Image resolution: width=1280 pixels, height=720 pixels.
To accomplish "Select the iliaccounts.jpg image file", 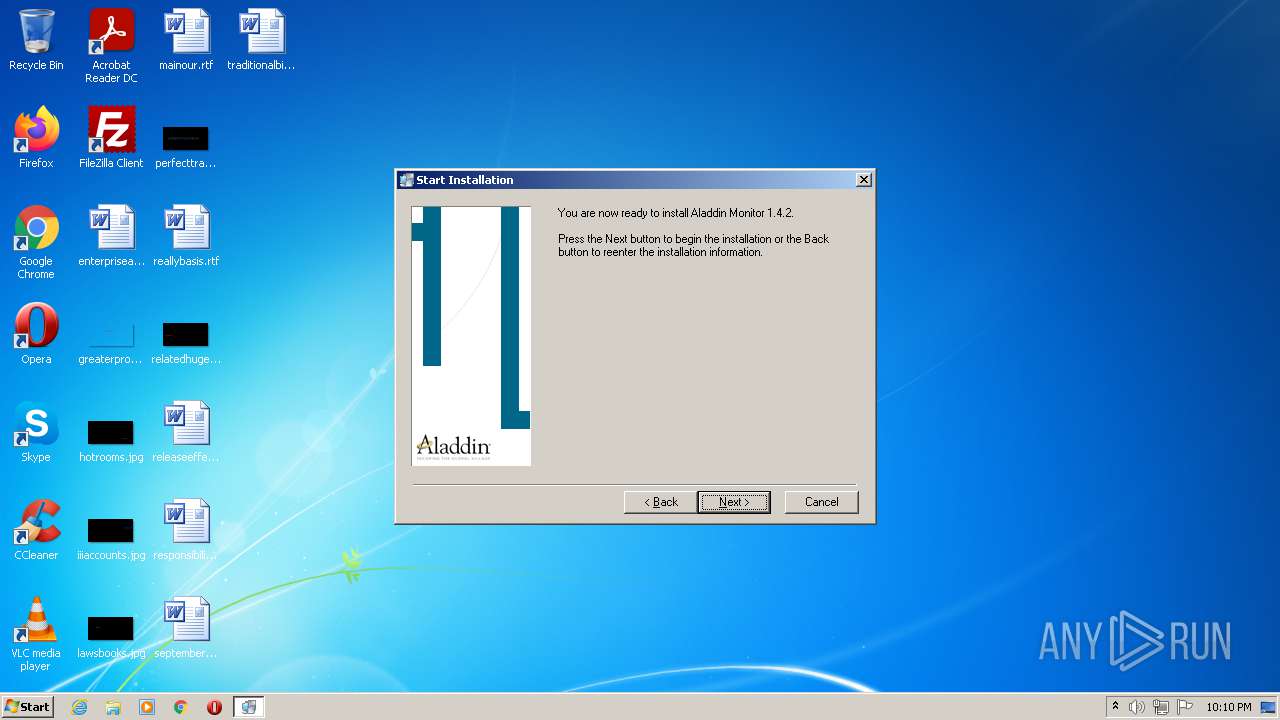I will 111,537.
